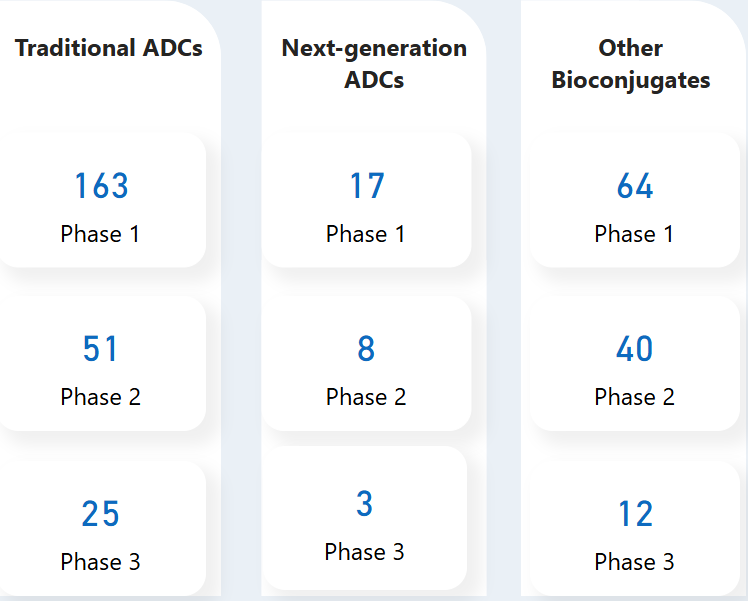Click the Next-generation ADCs column heading
Screen dimensions: 748x601
tap(374, 64)
